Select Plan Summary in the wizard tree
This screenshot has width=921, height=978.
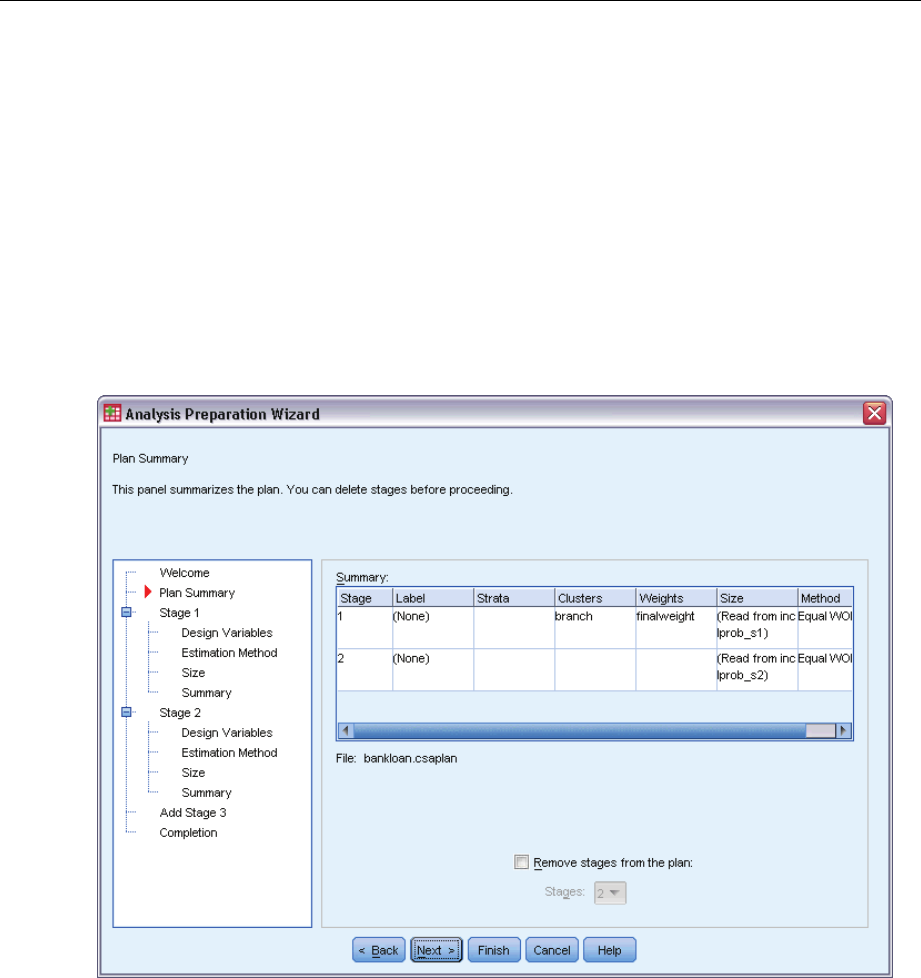point(197,593)
